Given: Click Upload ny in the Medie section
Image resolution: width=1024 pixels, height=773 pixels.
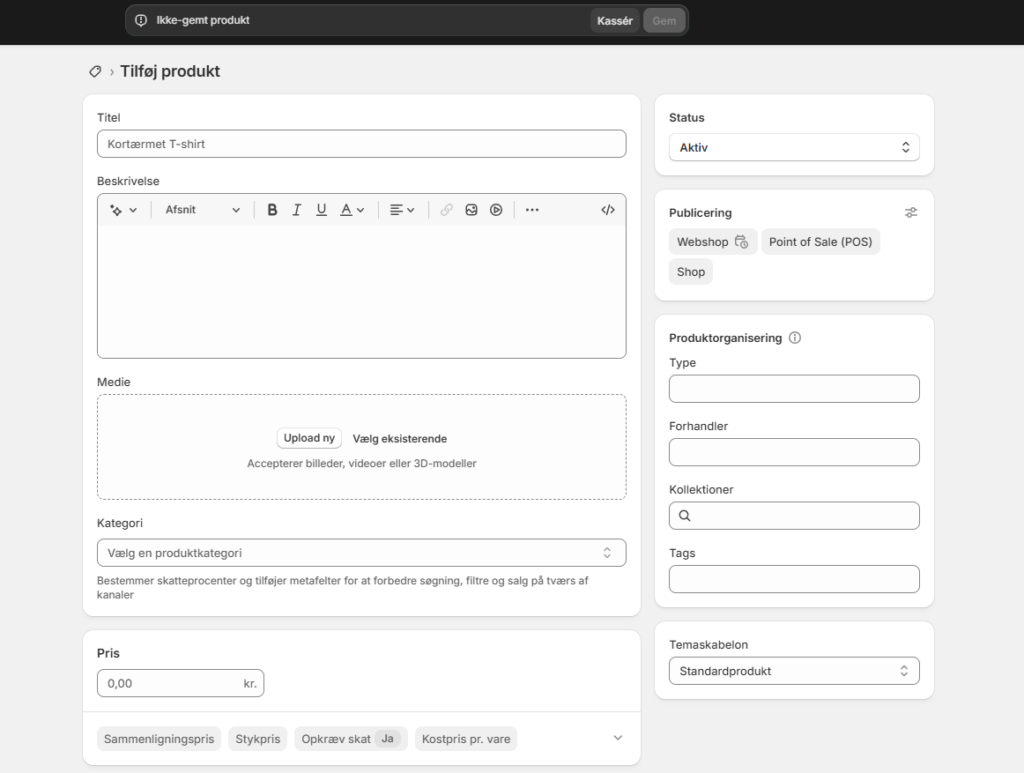Looking at the screenshot, I should click(308, 438).
